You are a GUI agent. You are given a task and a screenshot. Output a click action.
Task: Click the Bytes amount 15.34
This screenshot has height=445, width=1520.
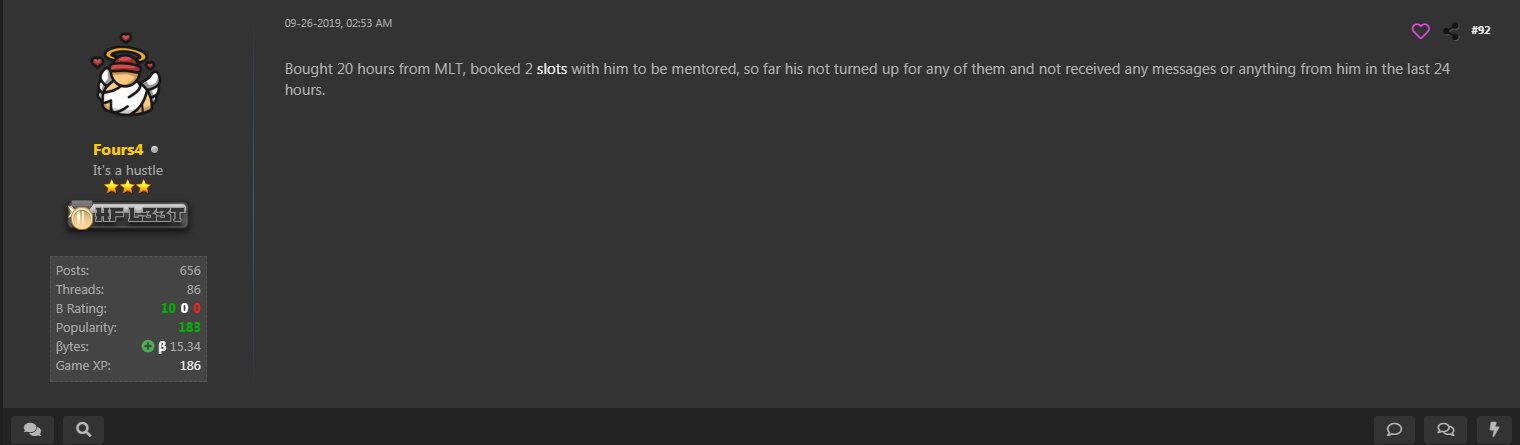(185, 346)
